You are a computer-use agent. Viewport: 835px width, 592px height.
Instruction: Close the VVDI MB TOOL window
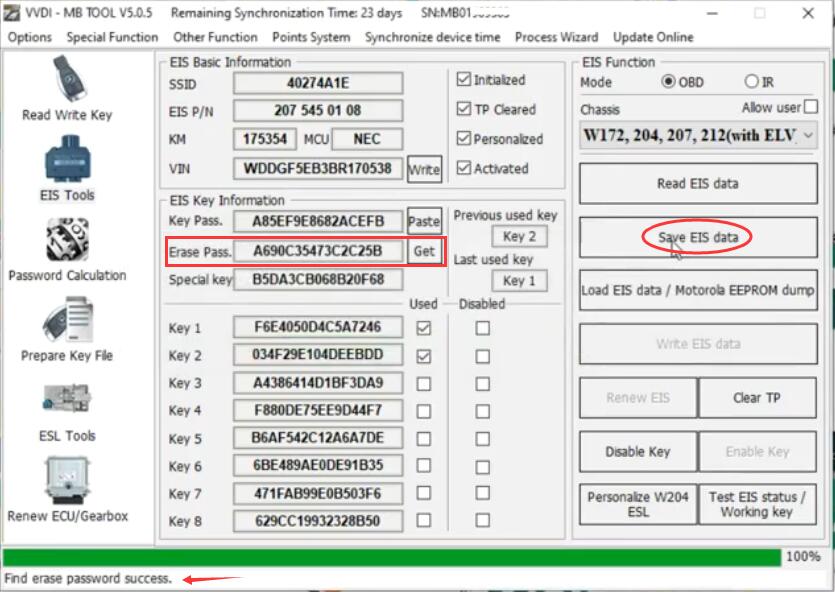click(x=808, y=13)
